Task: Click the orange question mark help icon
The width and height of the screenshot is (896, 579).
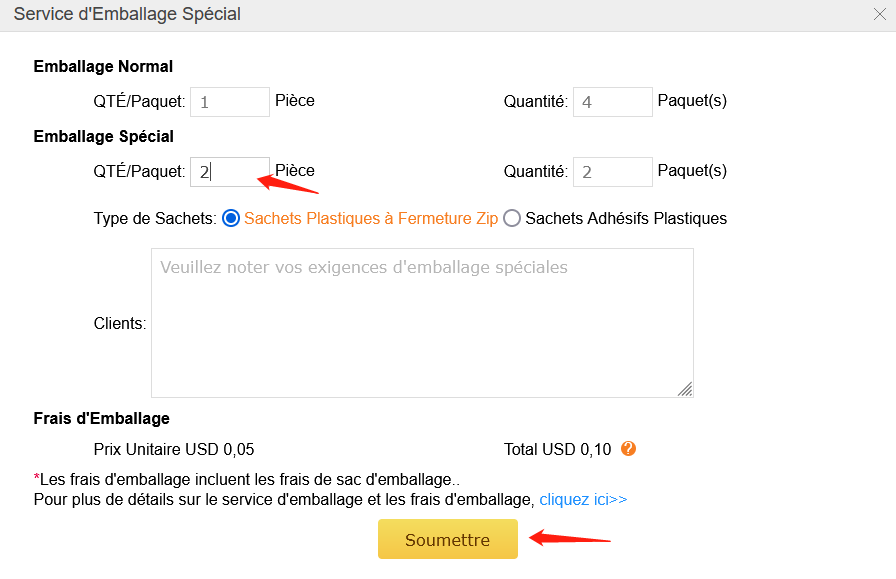Action: (x=629, y=449)
